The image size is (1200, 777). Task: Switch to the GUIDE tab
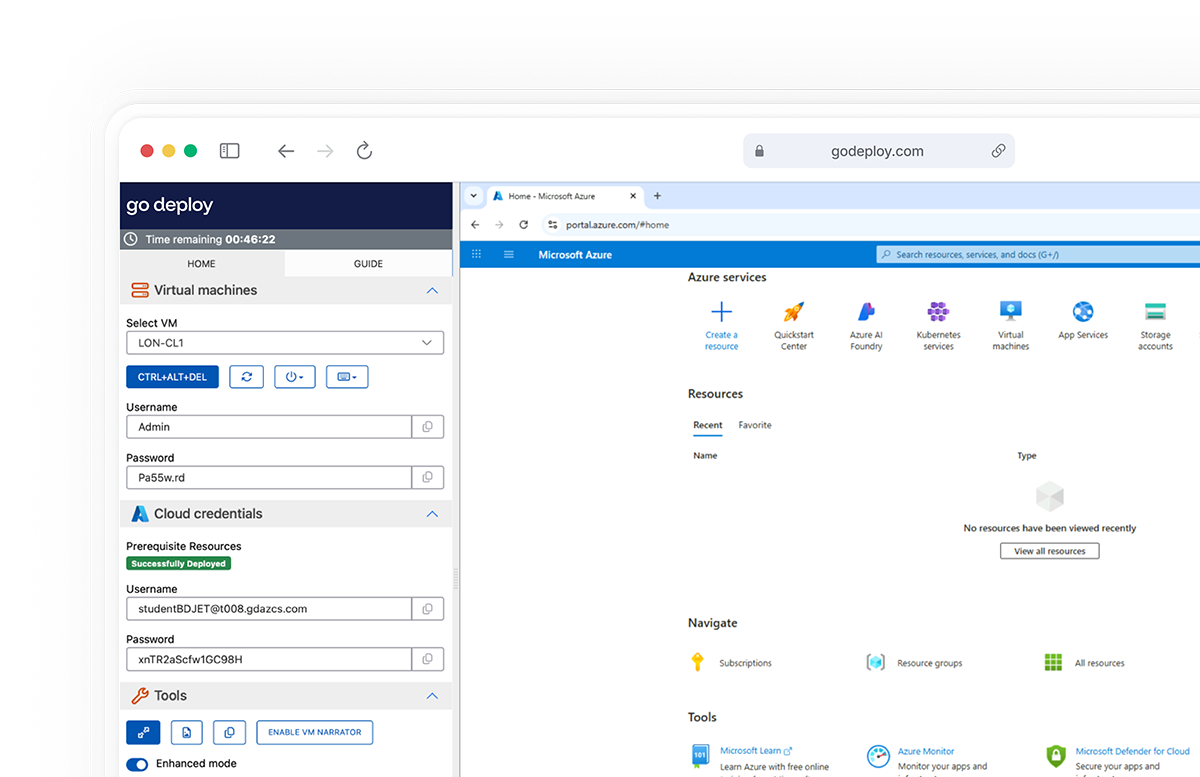[x=368, y=264]
